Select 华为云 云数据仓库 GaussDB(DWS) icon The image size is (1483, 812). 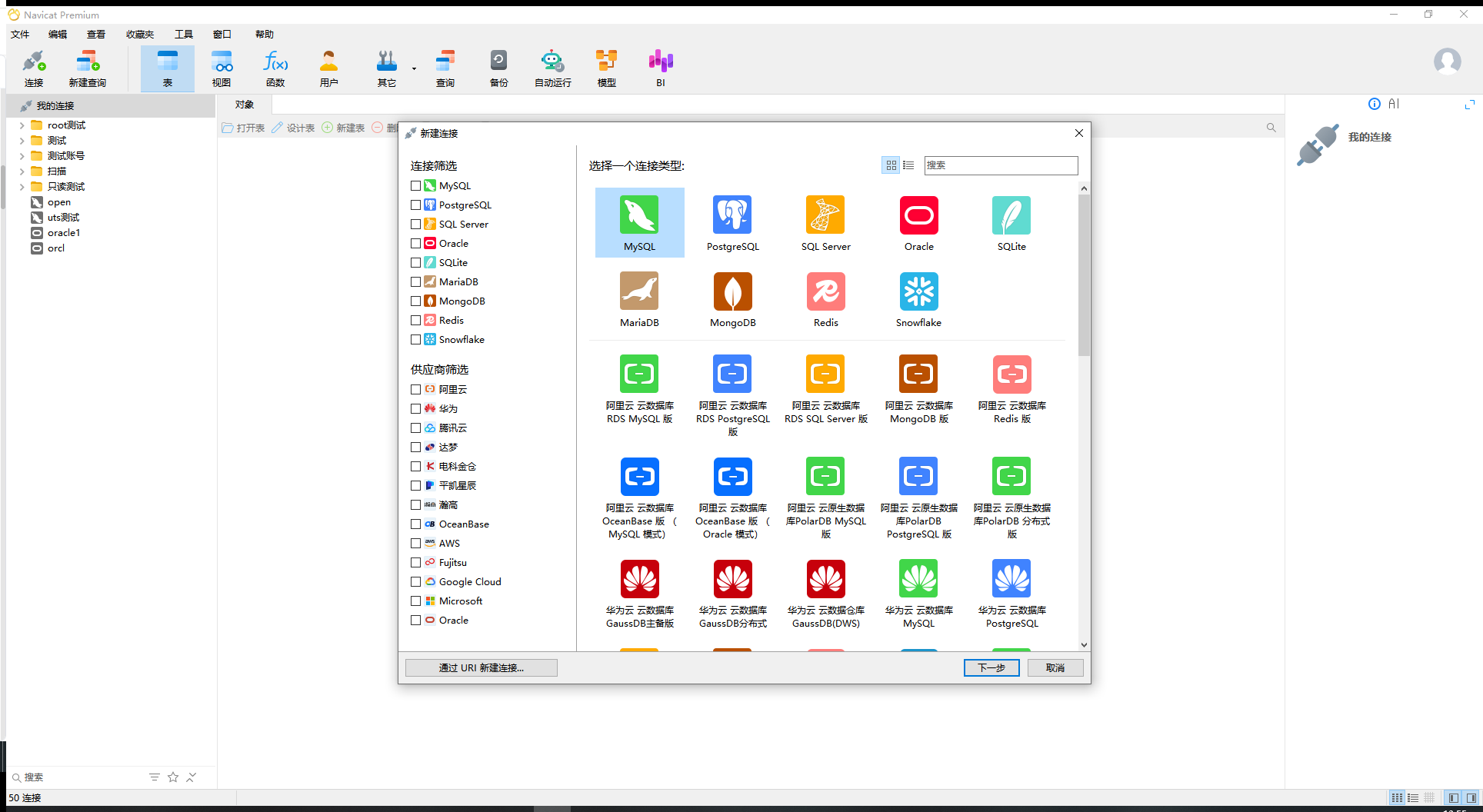[825, 578]
